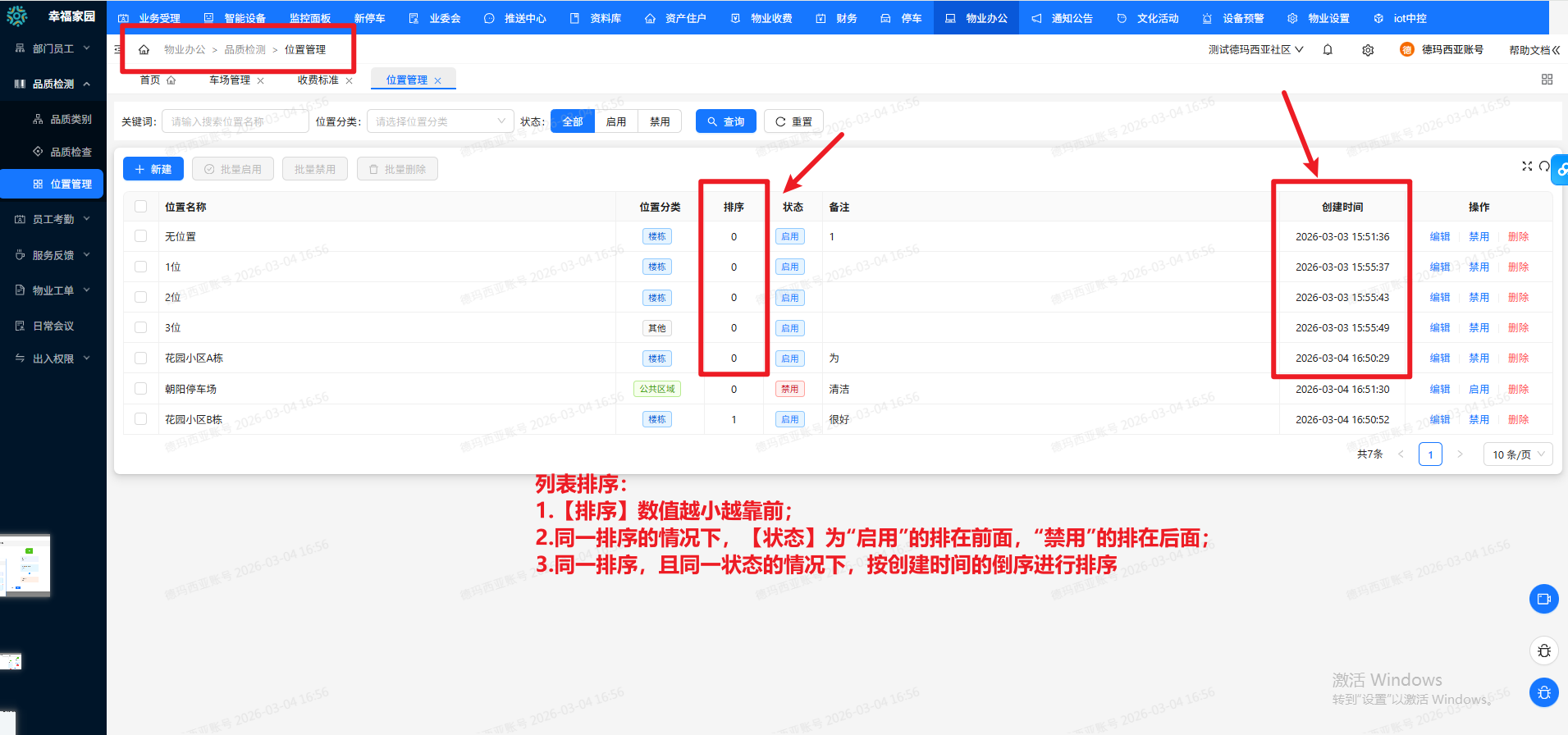Click the 查询 search button
This screenshot has width=1568, height=735.
(x=726, y=121)
